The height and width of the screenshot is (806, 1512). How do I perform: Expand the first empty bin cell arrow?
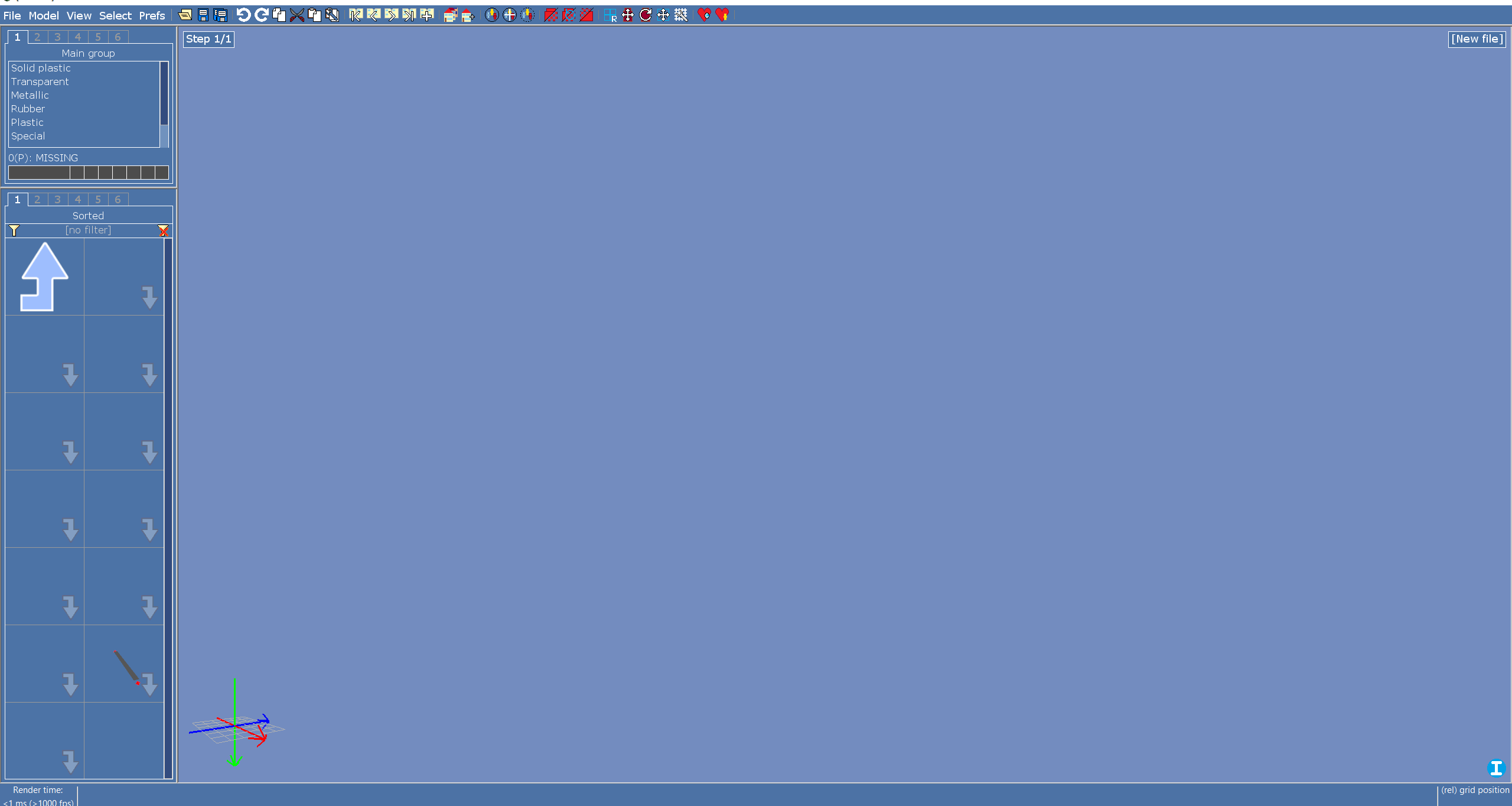(149, 298)
